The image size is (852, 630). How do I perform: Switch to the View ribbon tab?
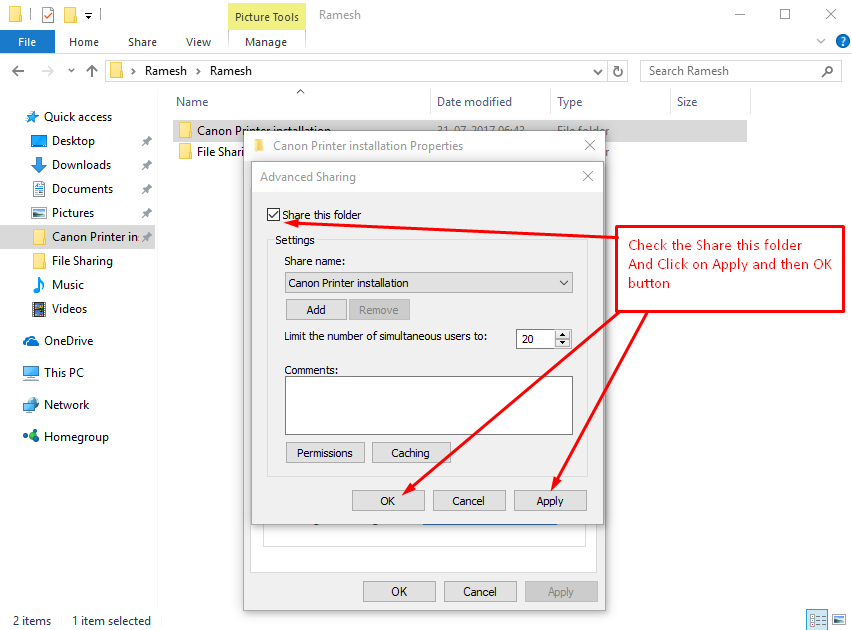click(198, 41)
